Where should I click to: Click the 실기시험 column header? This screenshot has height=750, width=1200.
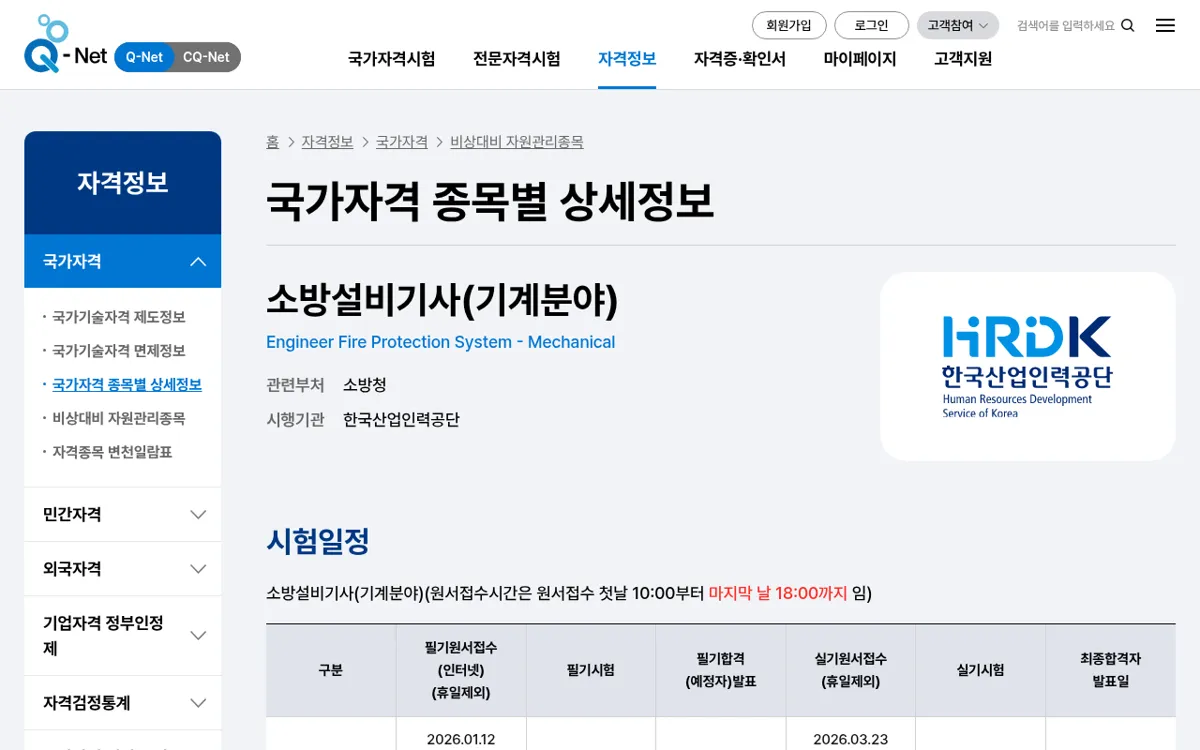tap(980, 670)
